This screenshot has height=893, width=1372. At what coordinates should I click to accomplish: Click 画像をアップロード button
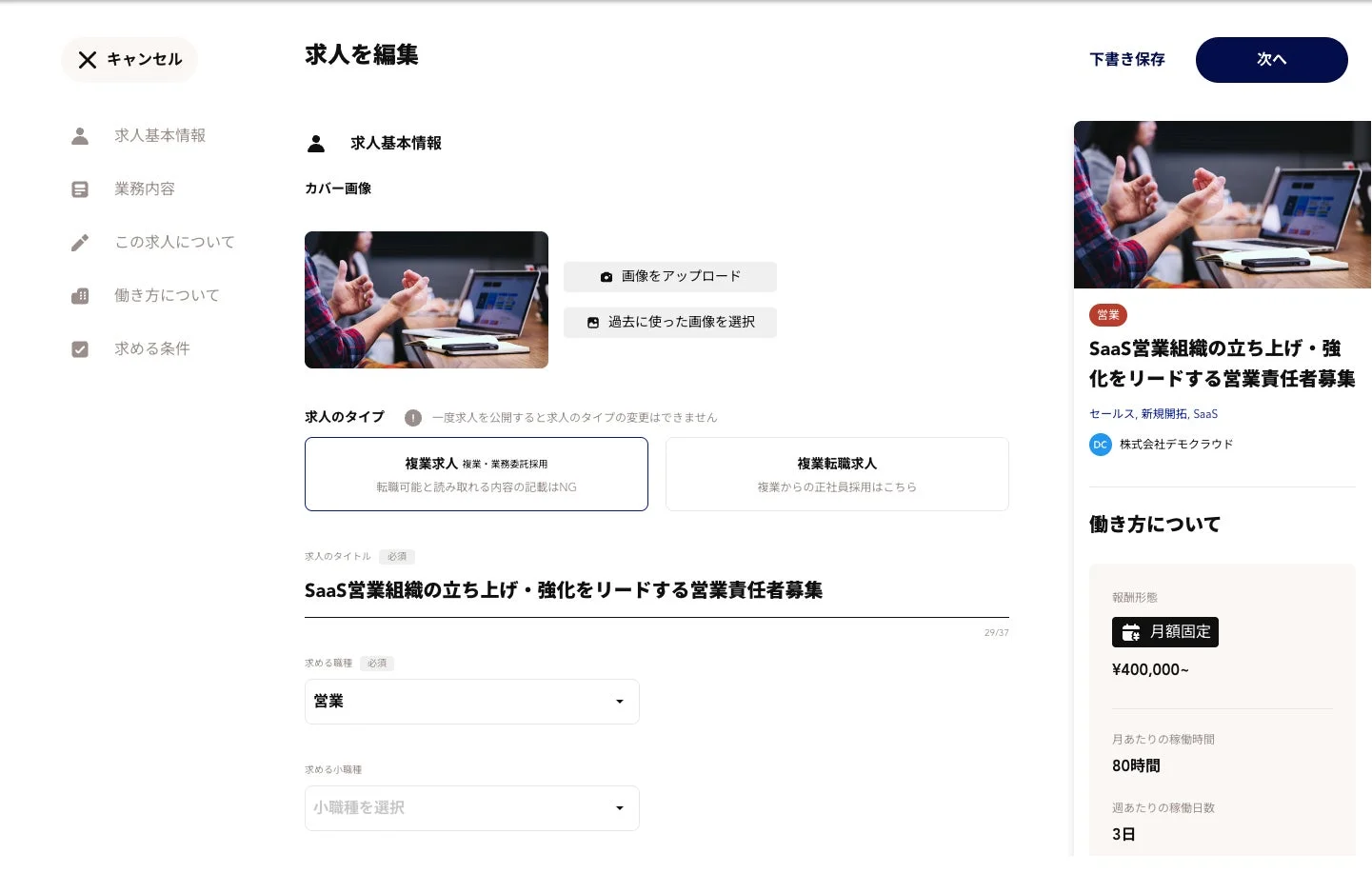pos(670,277)
